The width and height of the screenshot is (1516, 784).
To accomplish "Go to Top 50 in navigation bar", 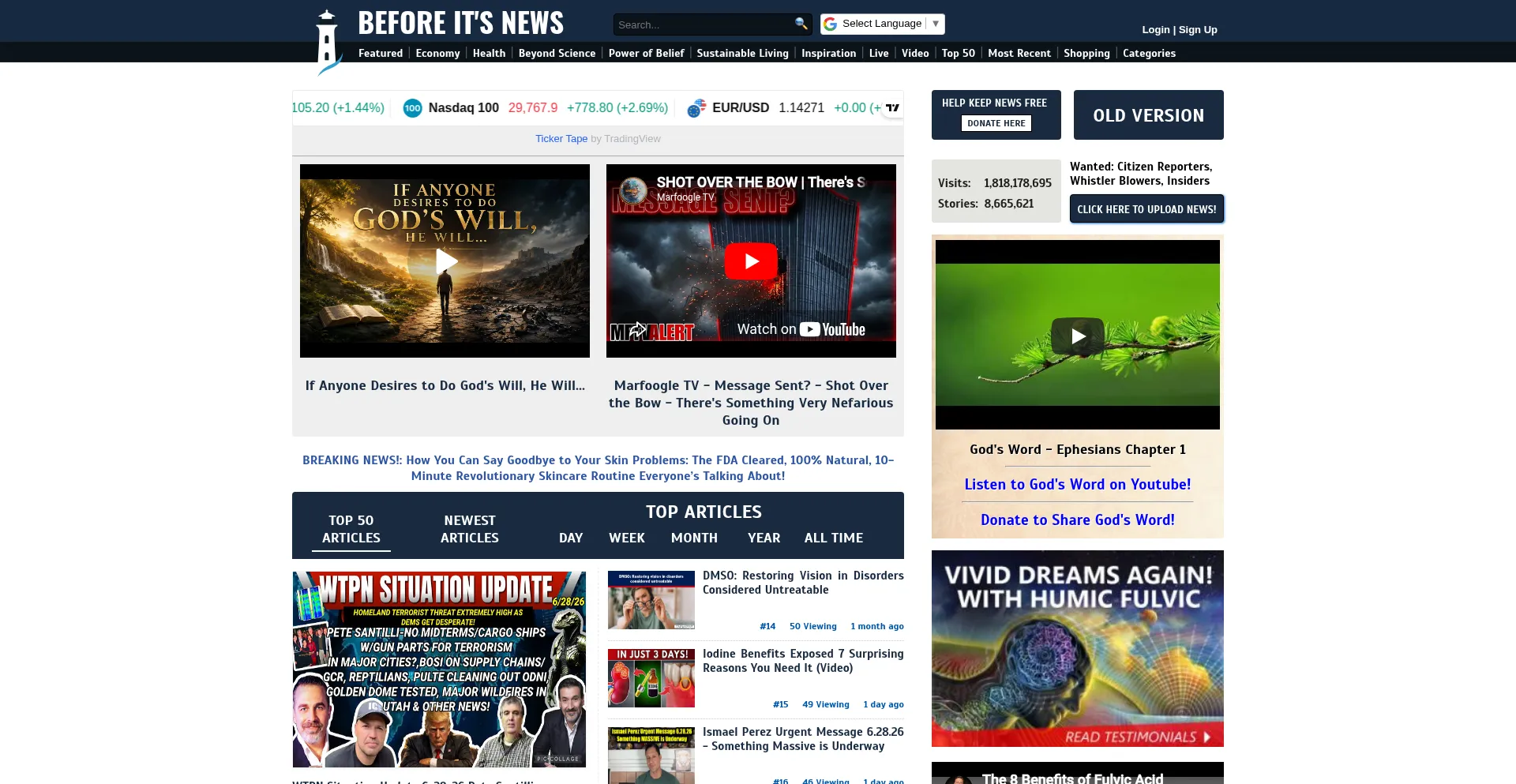I will point(958,53).
